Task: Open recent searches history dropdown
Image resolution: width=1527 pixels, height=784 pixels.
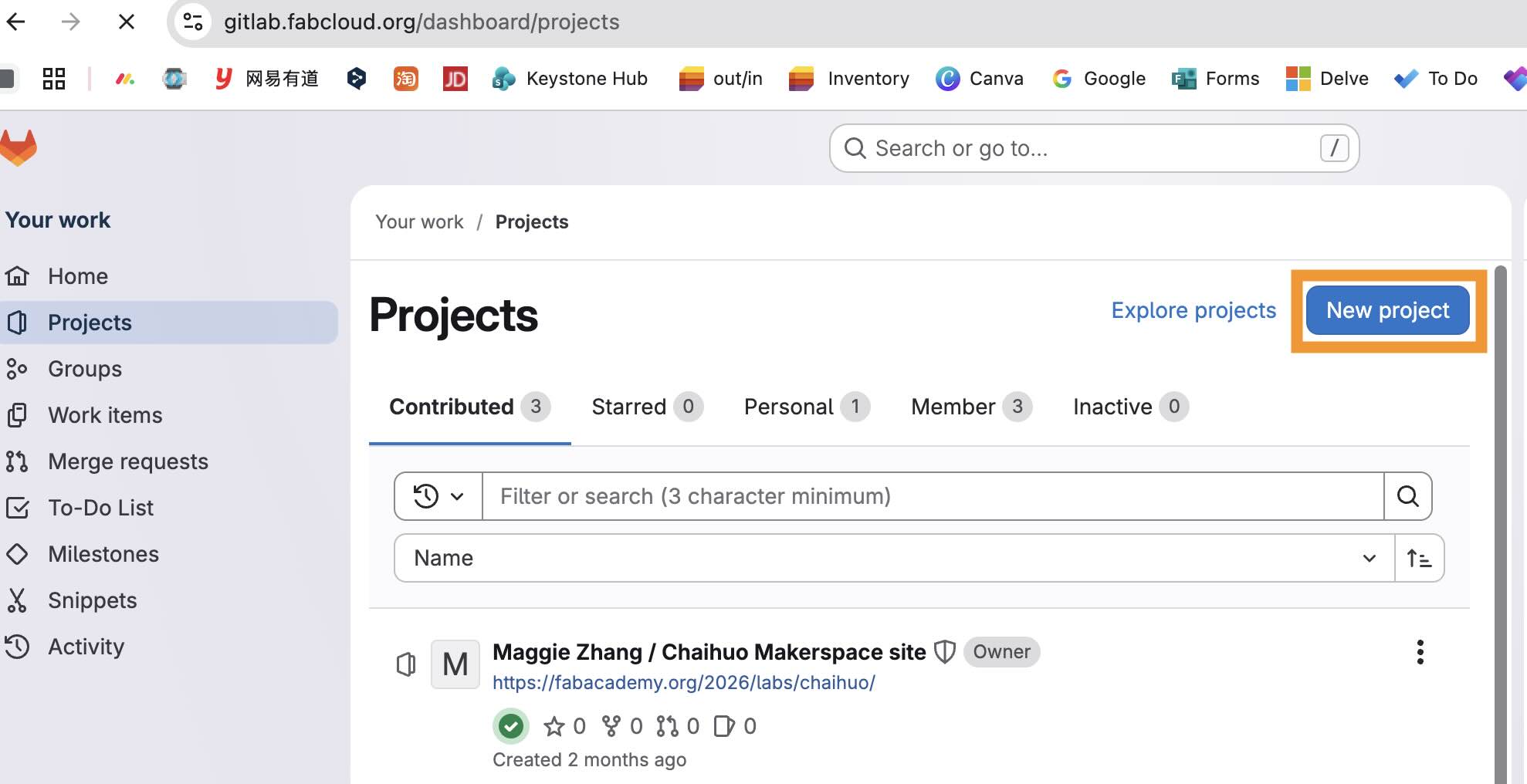Action: 438,496
